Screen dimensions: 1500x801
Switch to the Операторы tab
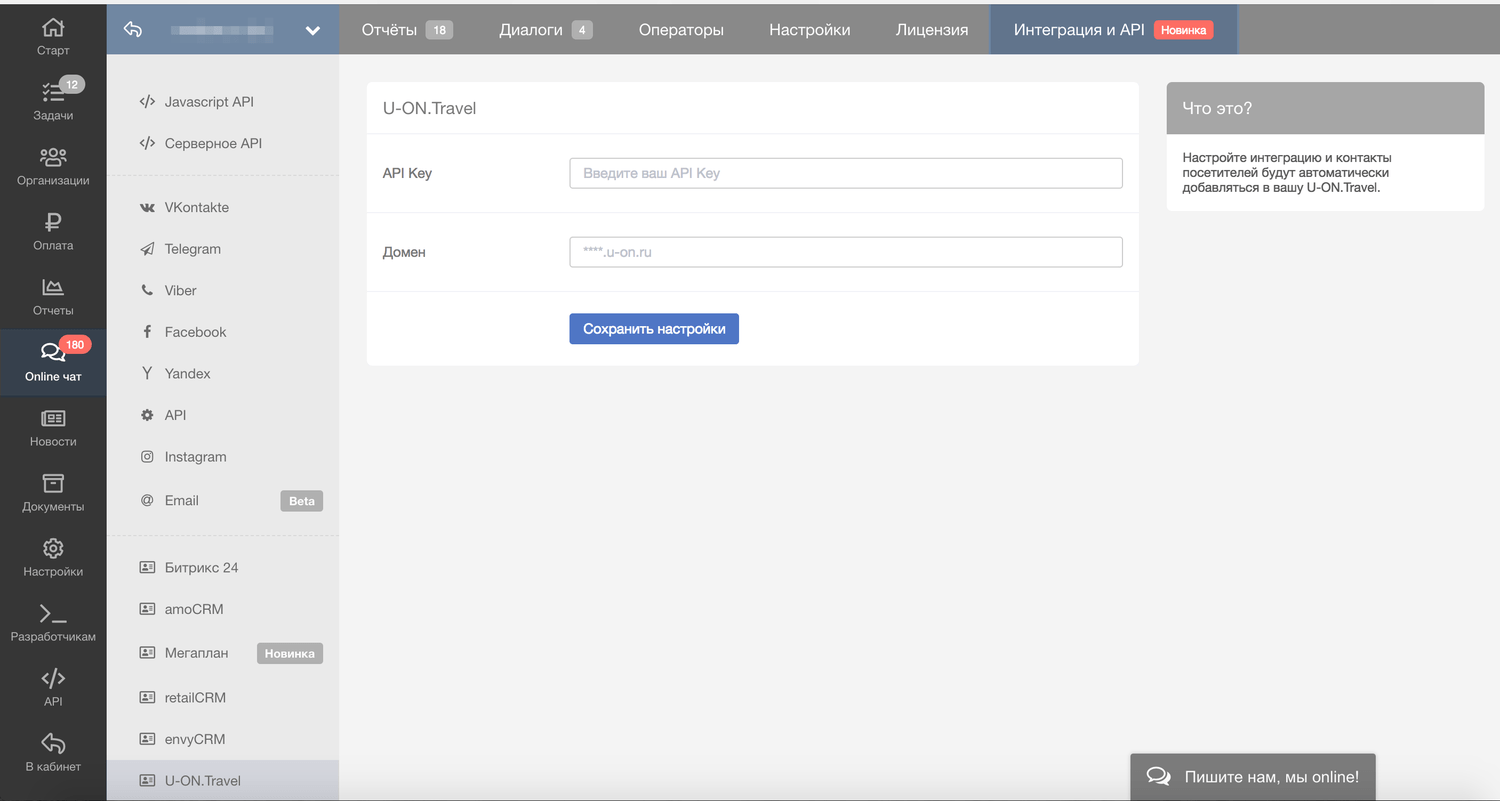pyautogui.click(x=681, y=29)
